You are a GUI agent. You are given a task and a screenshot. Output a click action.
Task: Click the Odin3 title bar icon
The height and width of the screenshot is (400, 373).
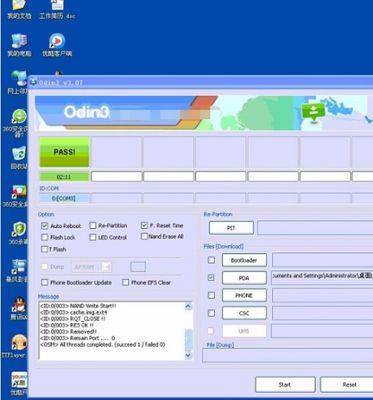tap(33, 82)
